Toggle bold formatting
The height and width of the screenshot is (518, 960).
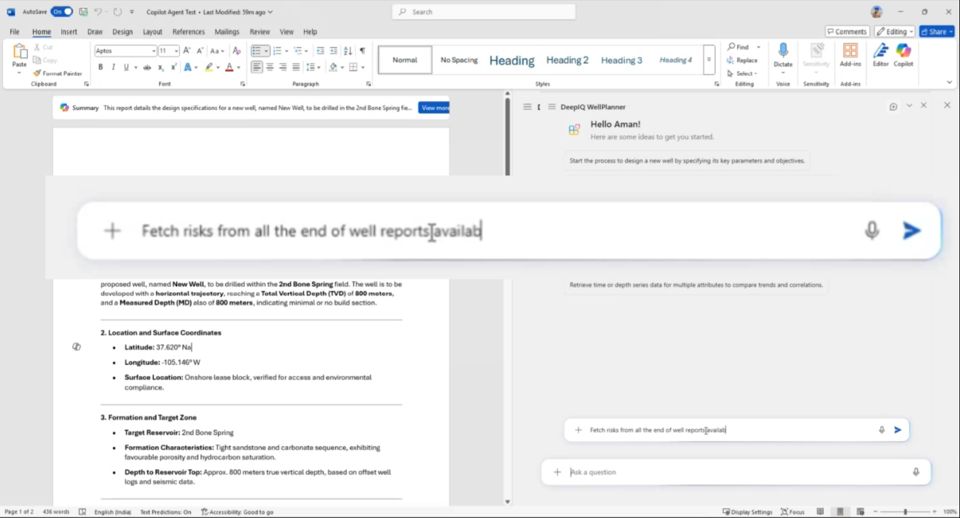click(x=101, y=67)
